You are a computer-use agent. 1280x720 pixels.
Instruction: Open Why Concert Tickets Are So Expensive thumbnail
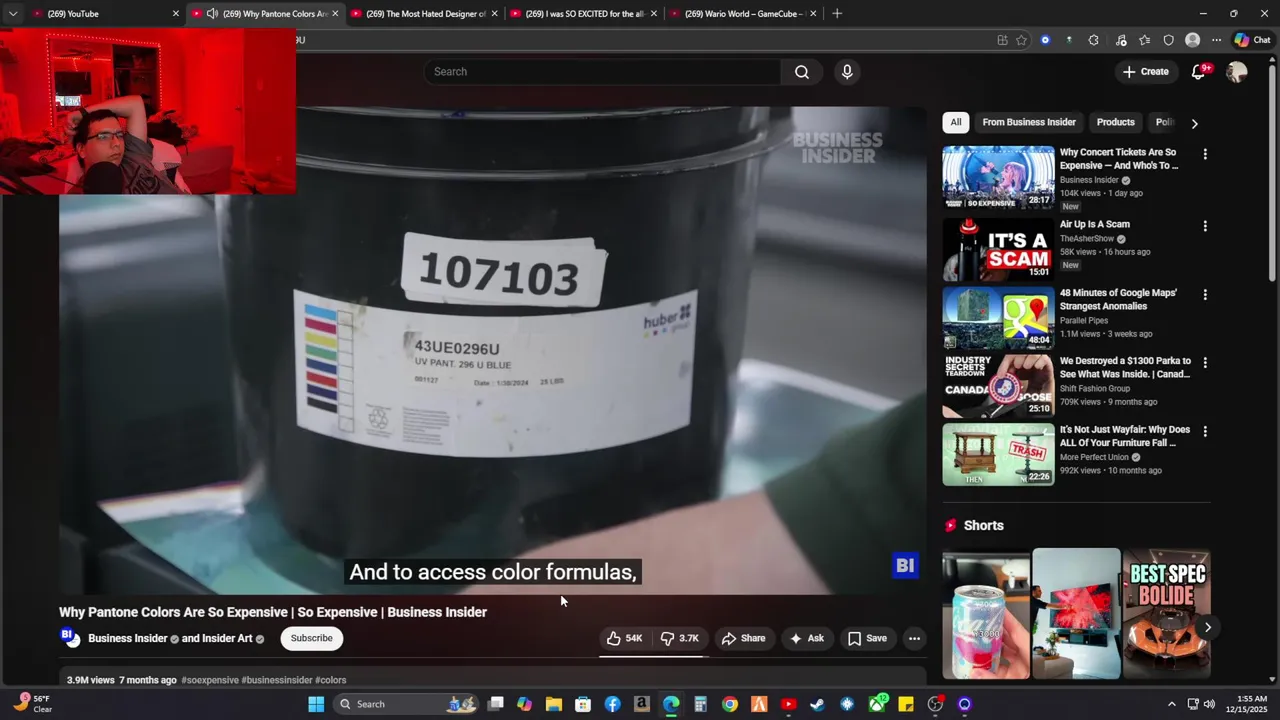click(998, 177)
